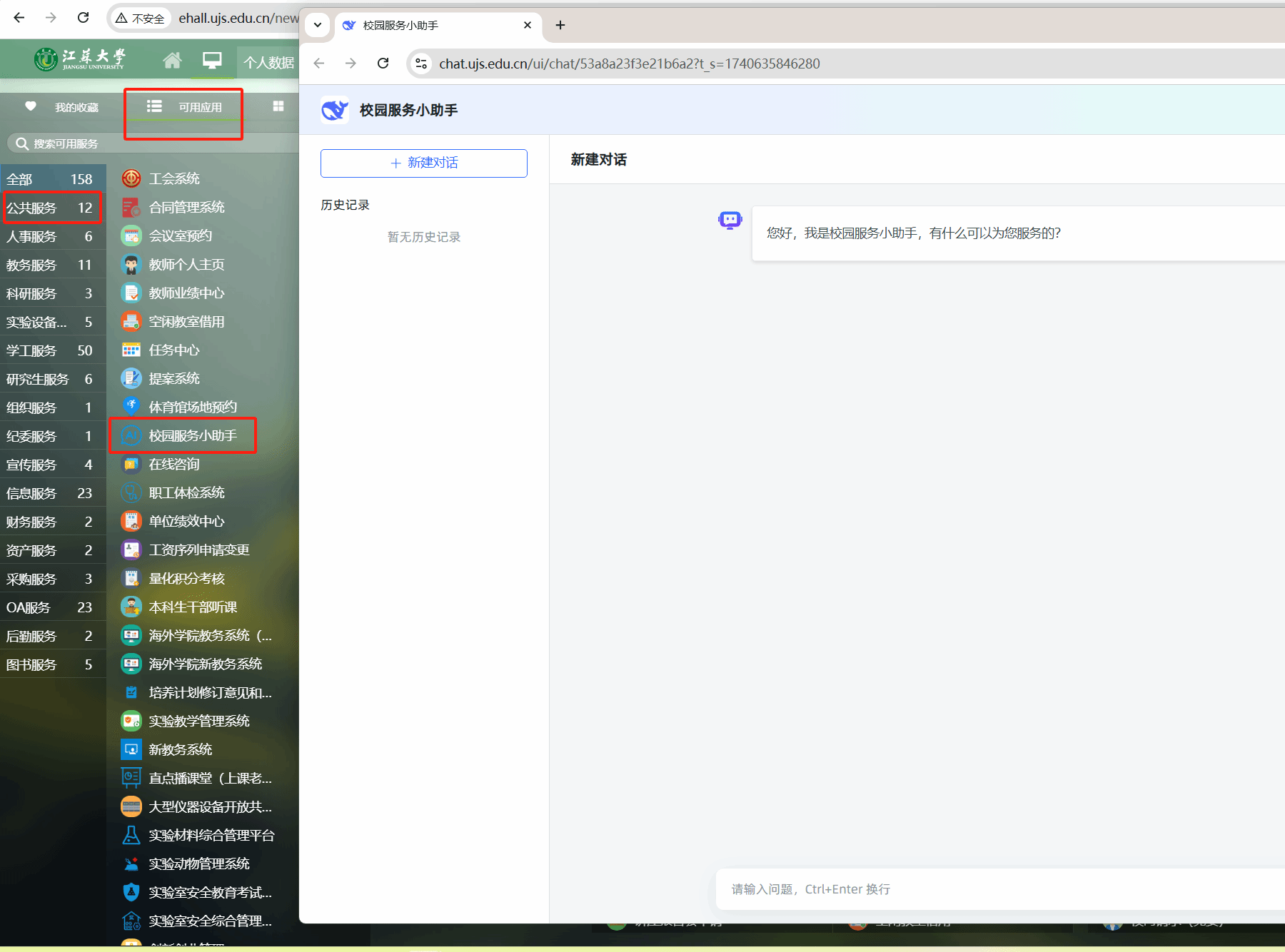Switch to grid view icon
1285x952 pixels.
tap(278, 106)
